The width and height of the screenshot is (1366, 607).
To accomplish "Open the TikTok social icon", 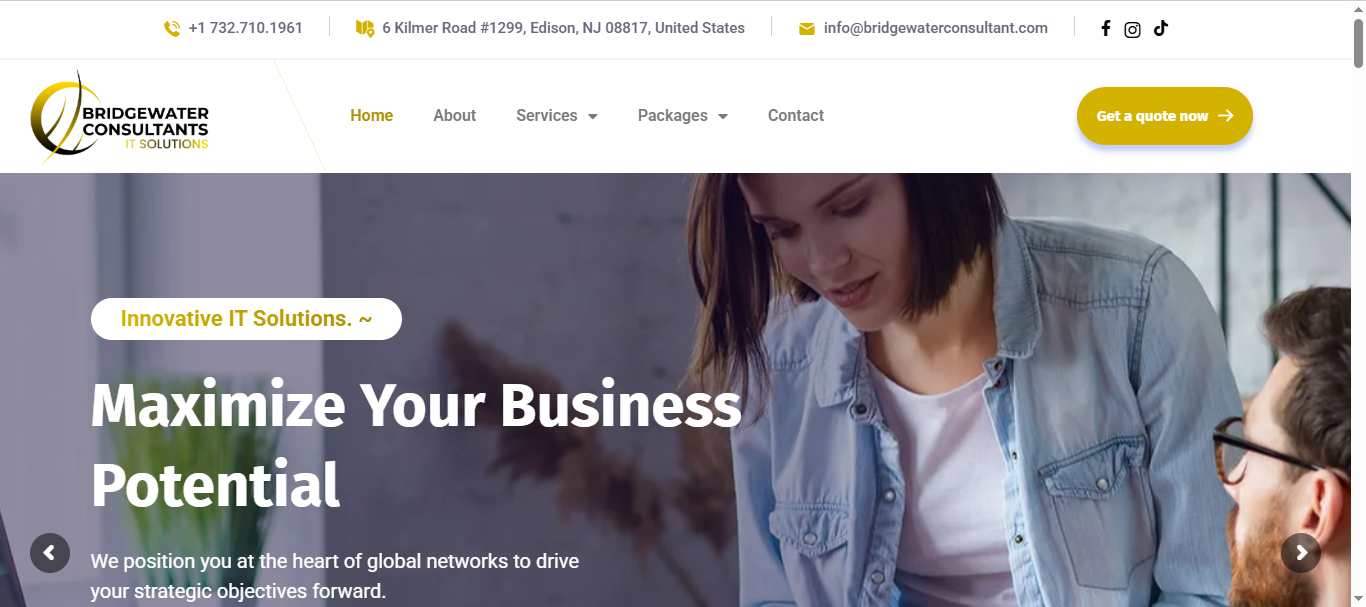I will coord(1160,28).
